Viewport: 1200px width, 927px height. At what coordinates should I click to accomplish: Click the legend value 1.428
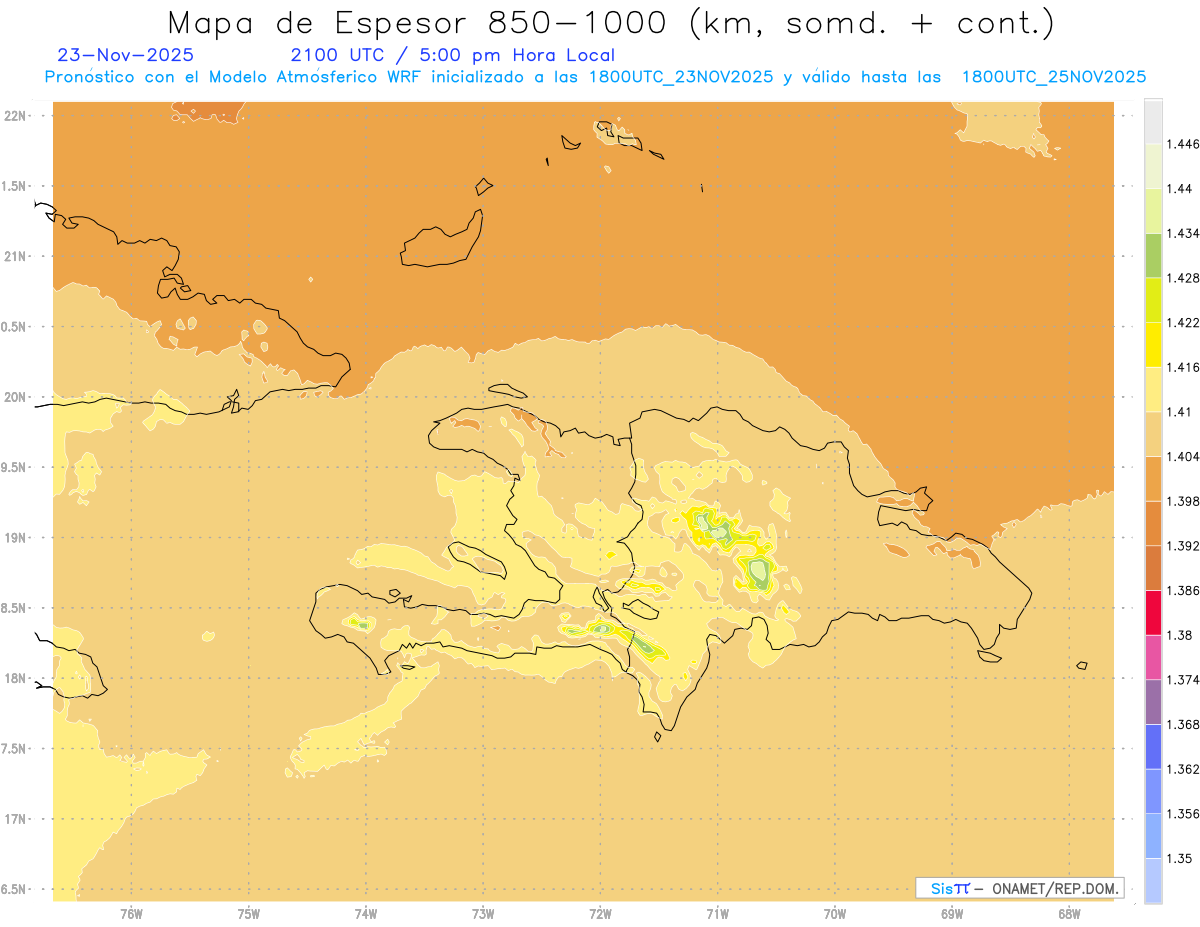(x=1183, y=278)
